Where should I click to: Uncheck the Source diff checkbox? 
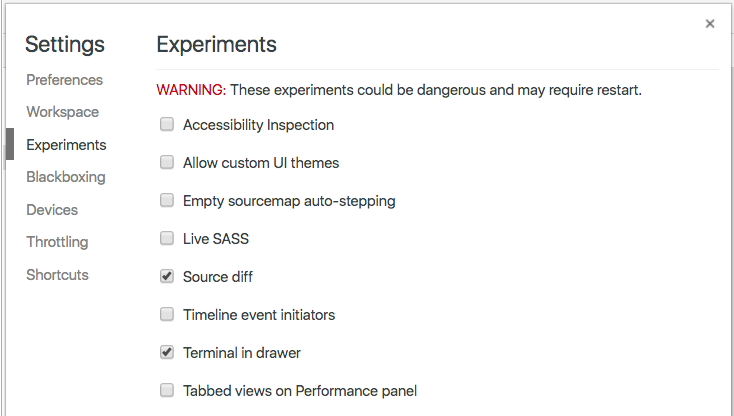167,277
